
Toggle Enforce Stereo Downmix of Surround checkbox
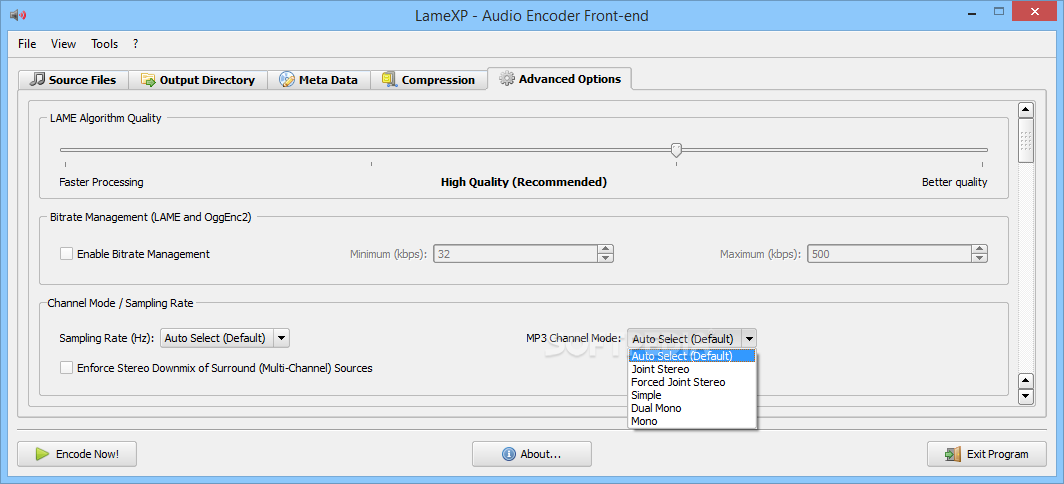66,368
